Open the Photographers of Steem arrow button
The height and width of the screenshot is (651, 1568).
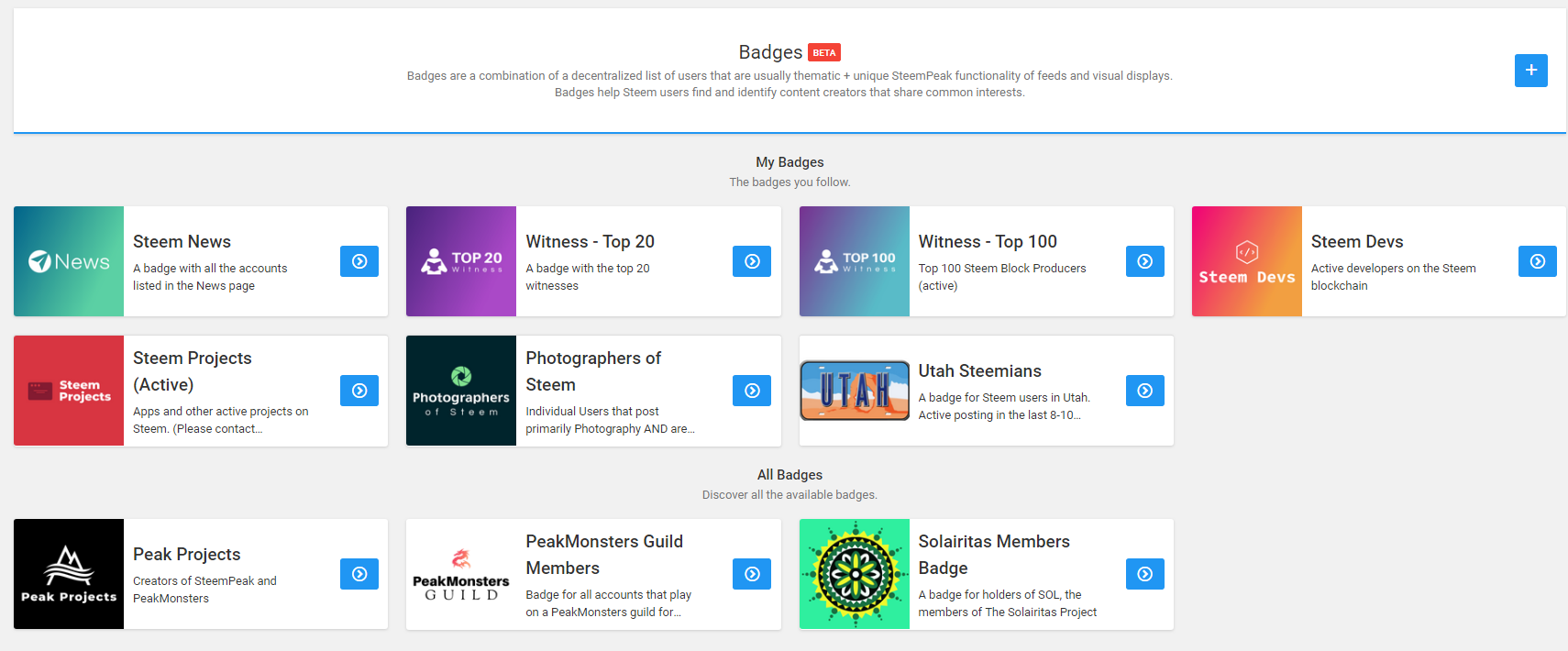752,391
